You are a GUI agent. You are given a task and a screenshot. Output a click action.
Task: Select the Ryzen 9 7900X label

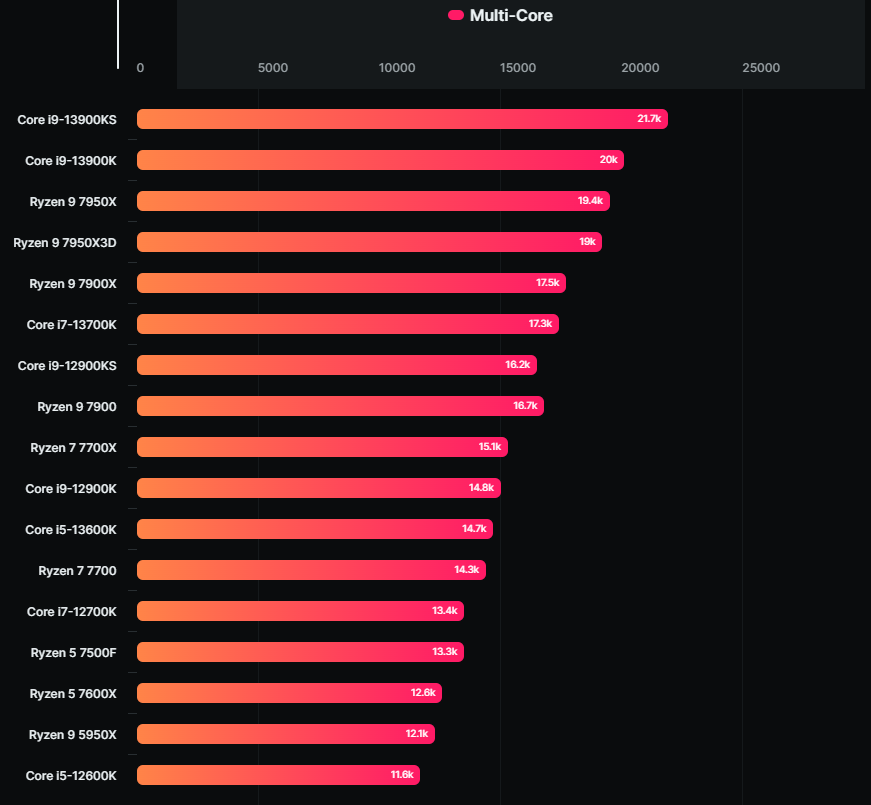pyautogui.click(x=73, y=284)
